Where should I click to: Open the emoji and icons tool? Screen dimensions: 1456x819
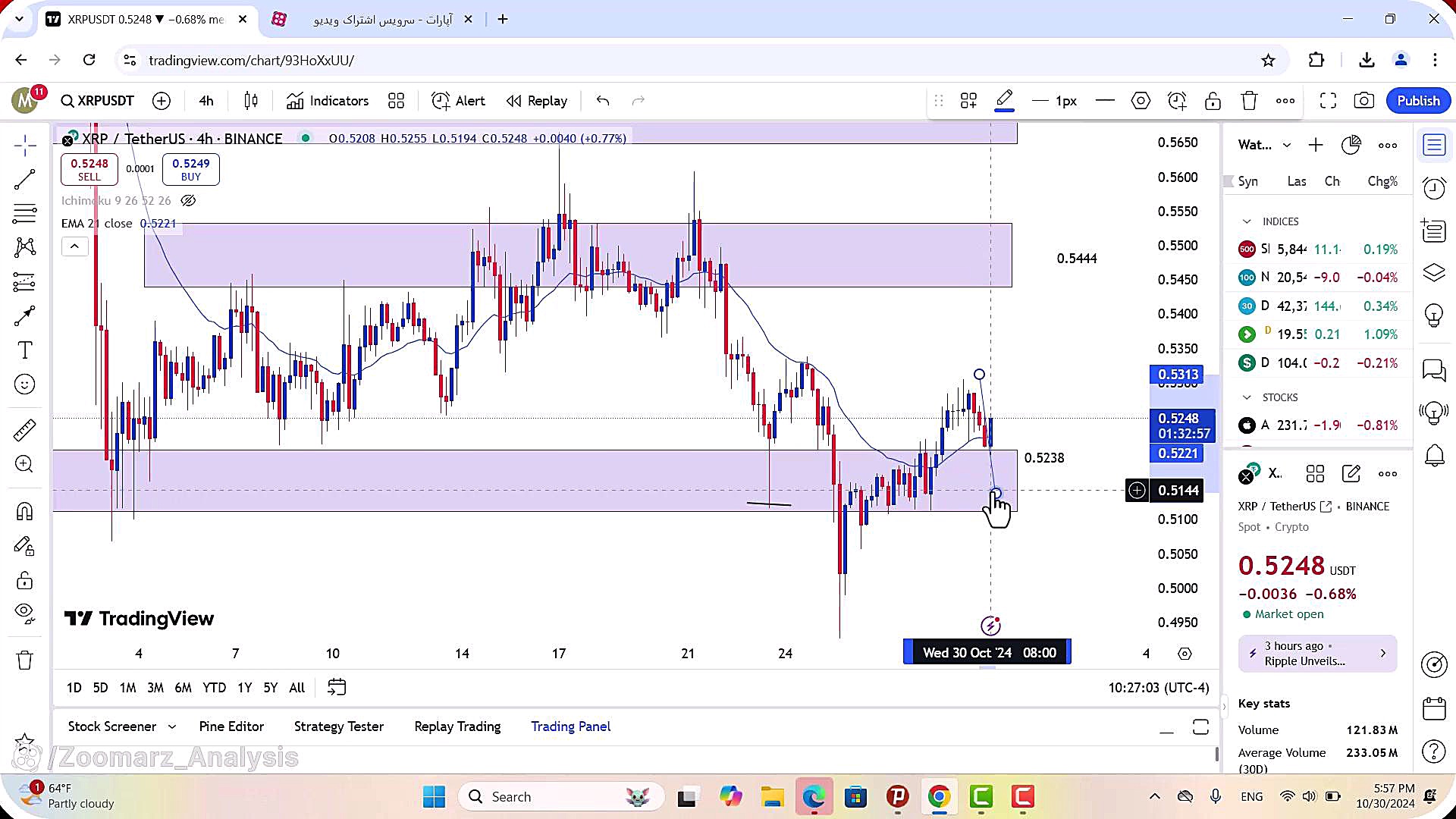tap(25, 384)
